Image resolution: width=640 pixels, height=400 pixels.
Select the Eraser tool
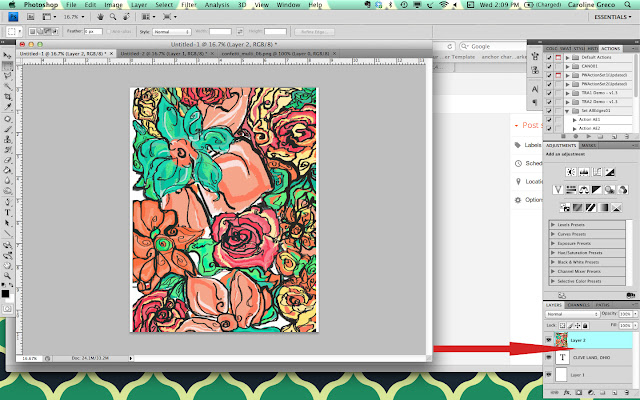coord(7,160)
